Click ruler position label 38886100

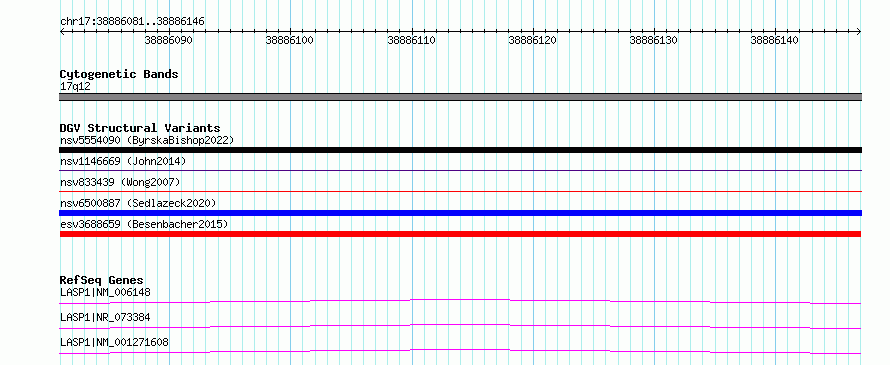coord(290,40)
